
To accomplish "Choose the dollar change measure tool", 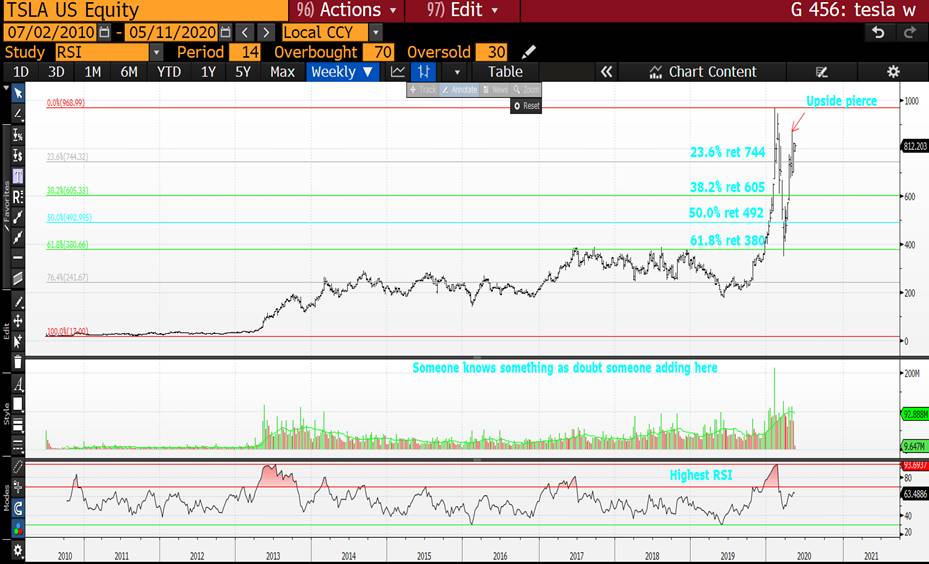I will pyautogui.click(x=18, y=155).
